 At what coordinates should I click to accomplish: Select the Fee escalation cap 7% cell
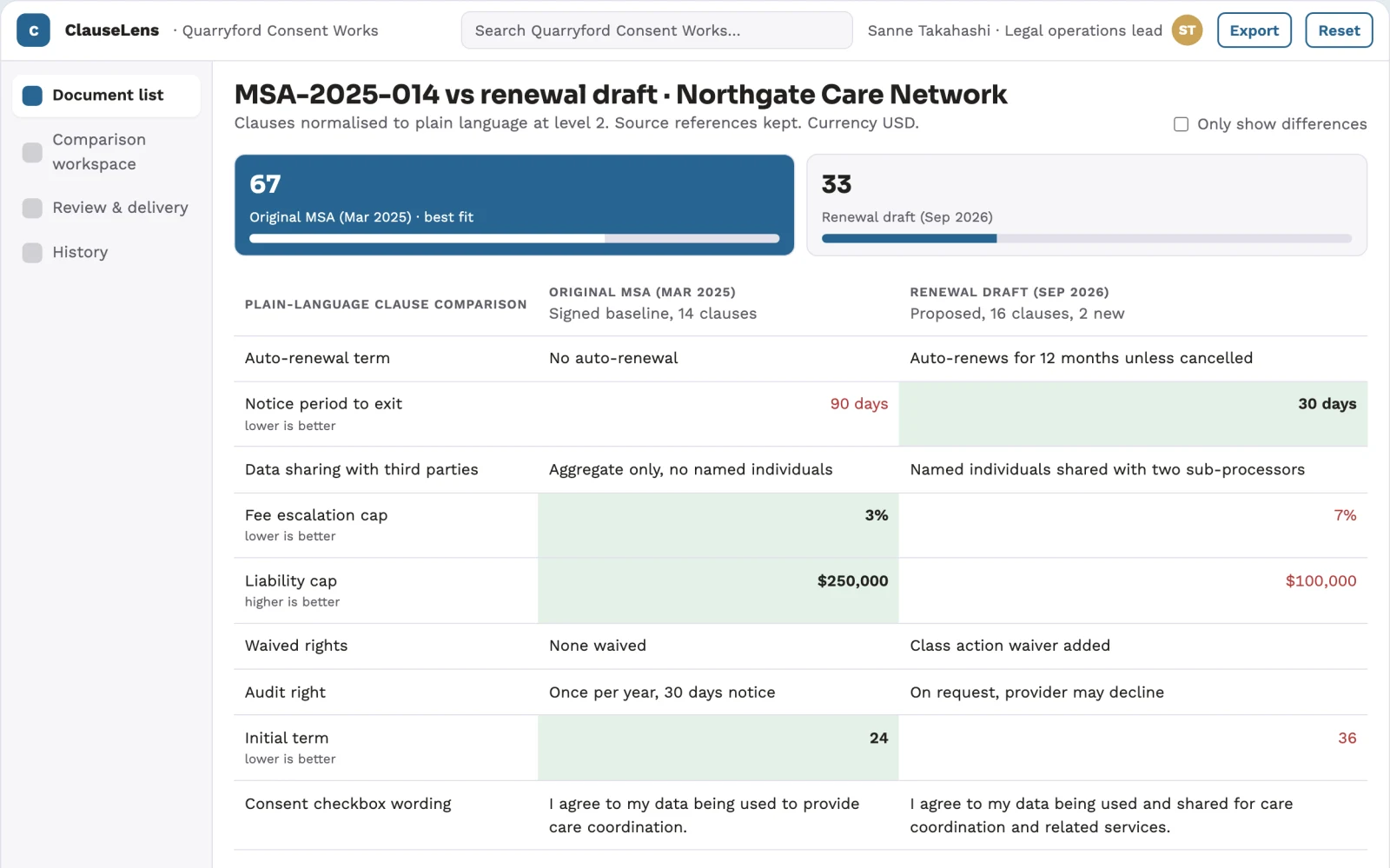click(x=1133, y=526)
